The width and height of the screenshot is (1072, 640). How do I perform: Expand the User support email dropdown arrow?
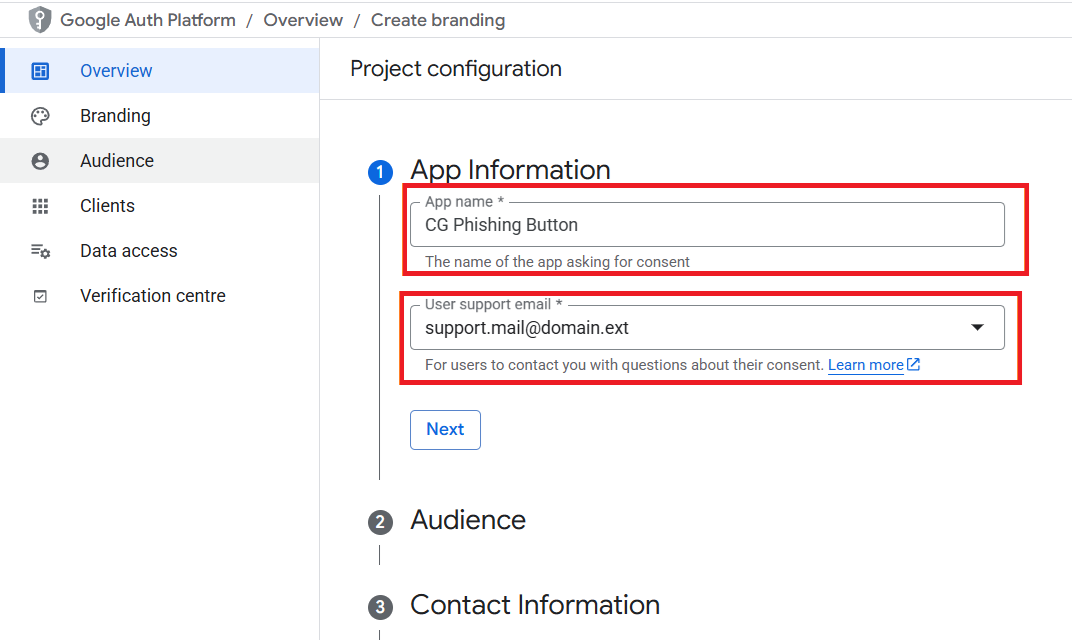coord(978,328)
